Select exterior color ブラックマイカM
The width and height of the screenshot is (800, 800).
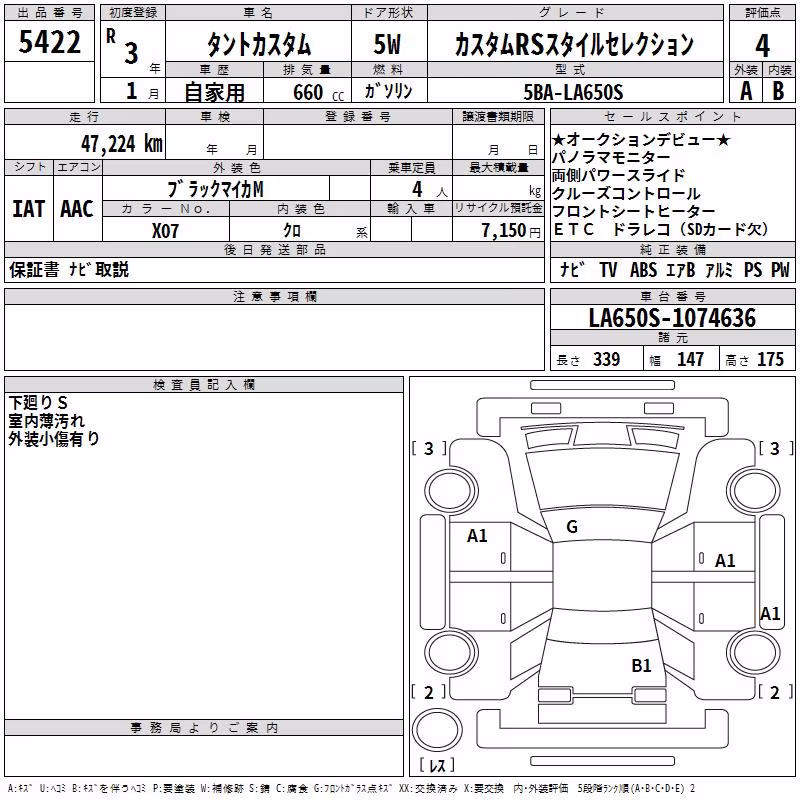click(x=215, y=189)
